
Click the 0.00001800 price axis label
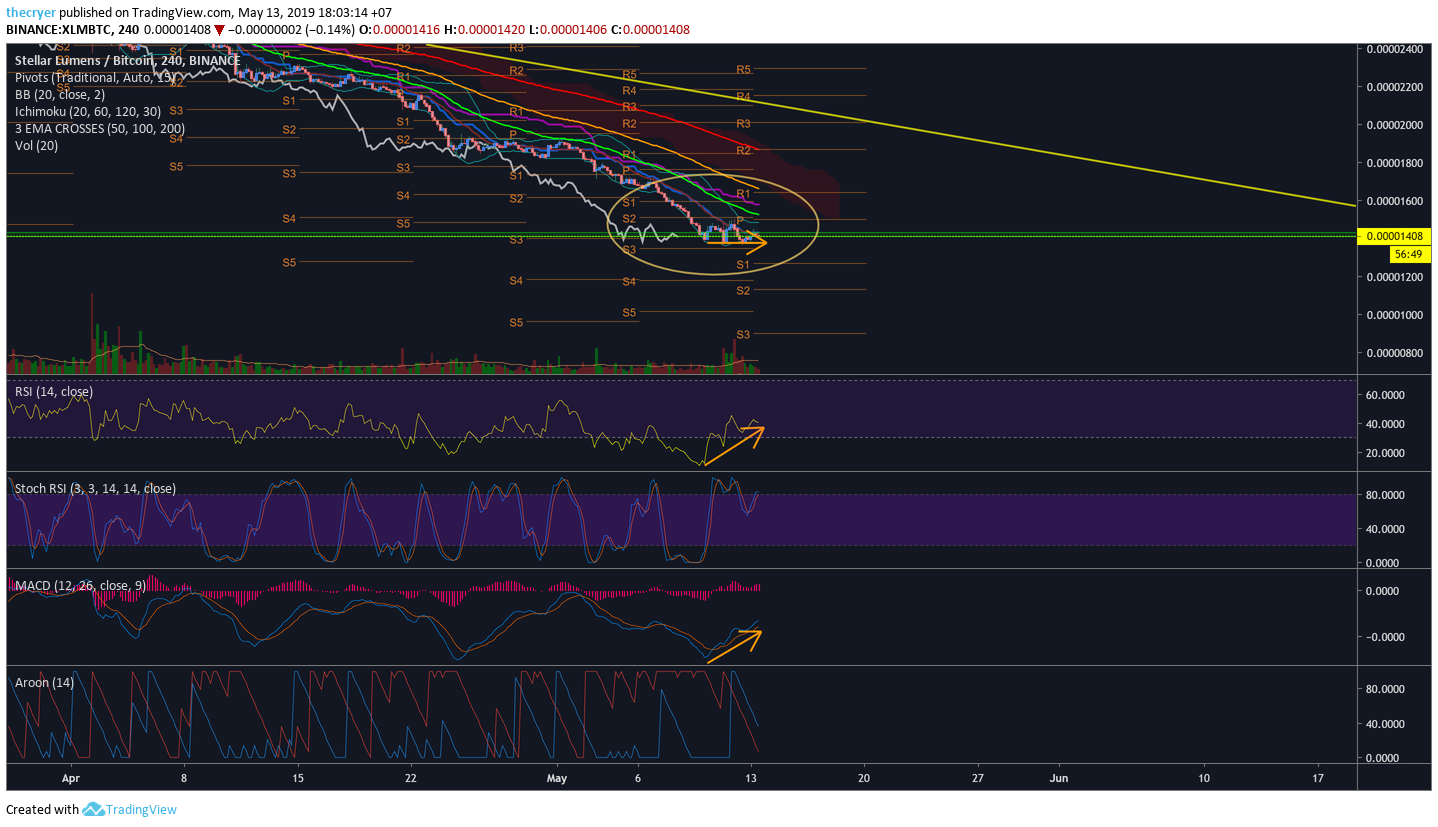point(1393,163)
